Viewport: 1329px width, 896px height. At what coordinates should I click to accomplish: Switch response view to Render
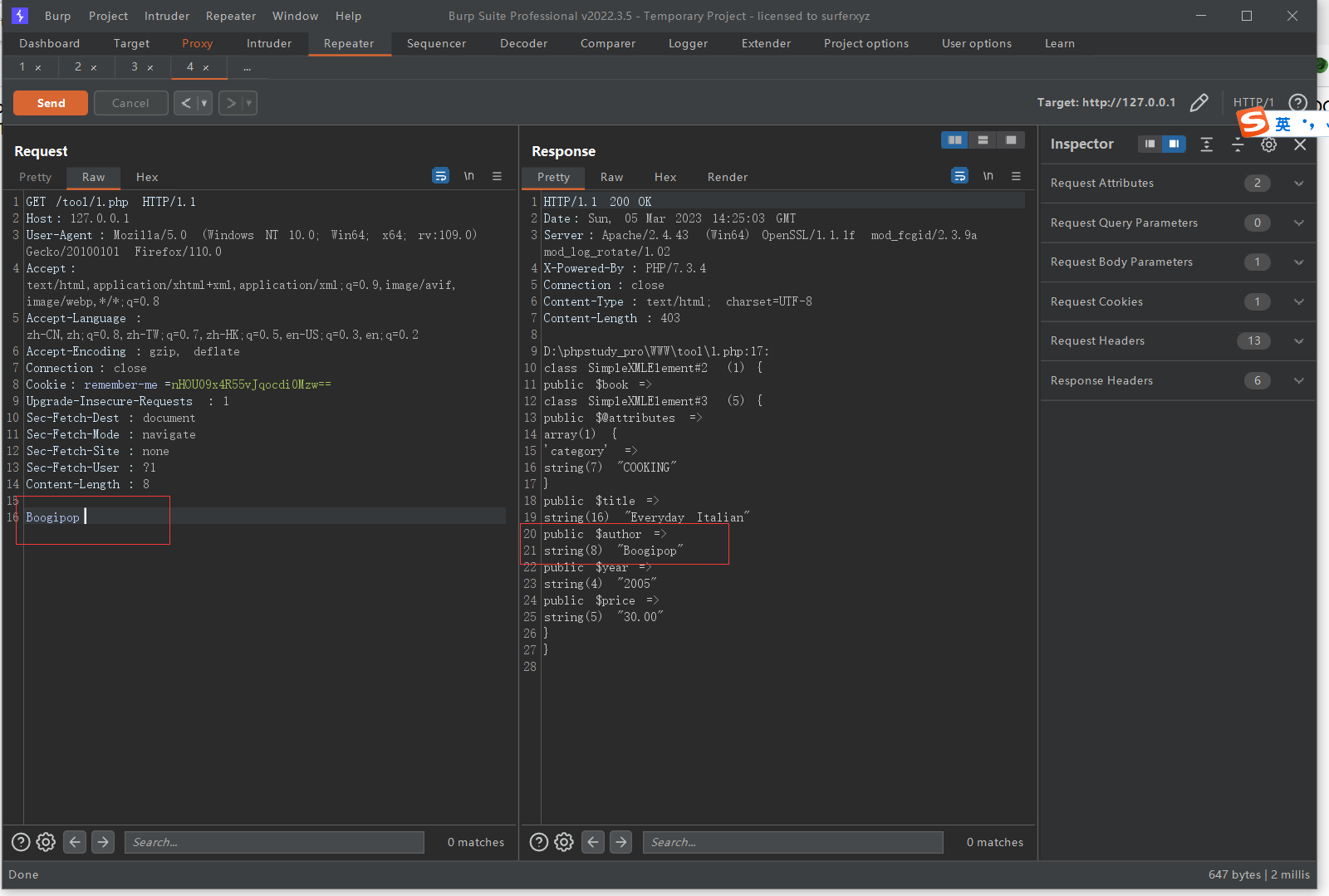728,177
